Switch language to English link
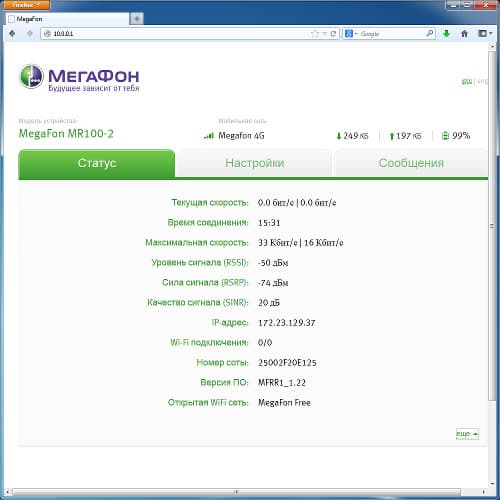Screen dimensions: 500x500 click(x=482, y=81)
